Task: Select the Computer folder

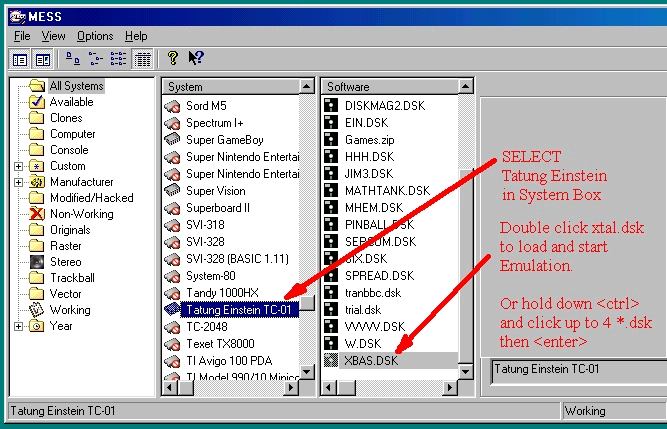Action: coord(73,134)
